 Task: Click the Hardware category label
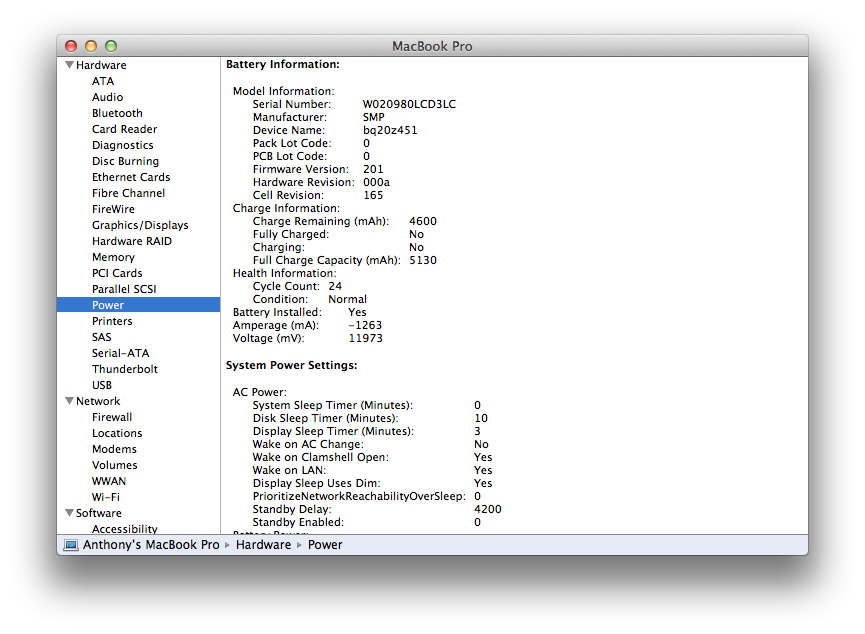coord(101,65)
